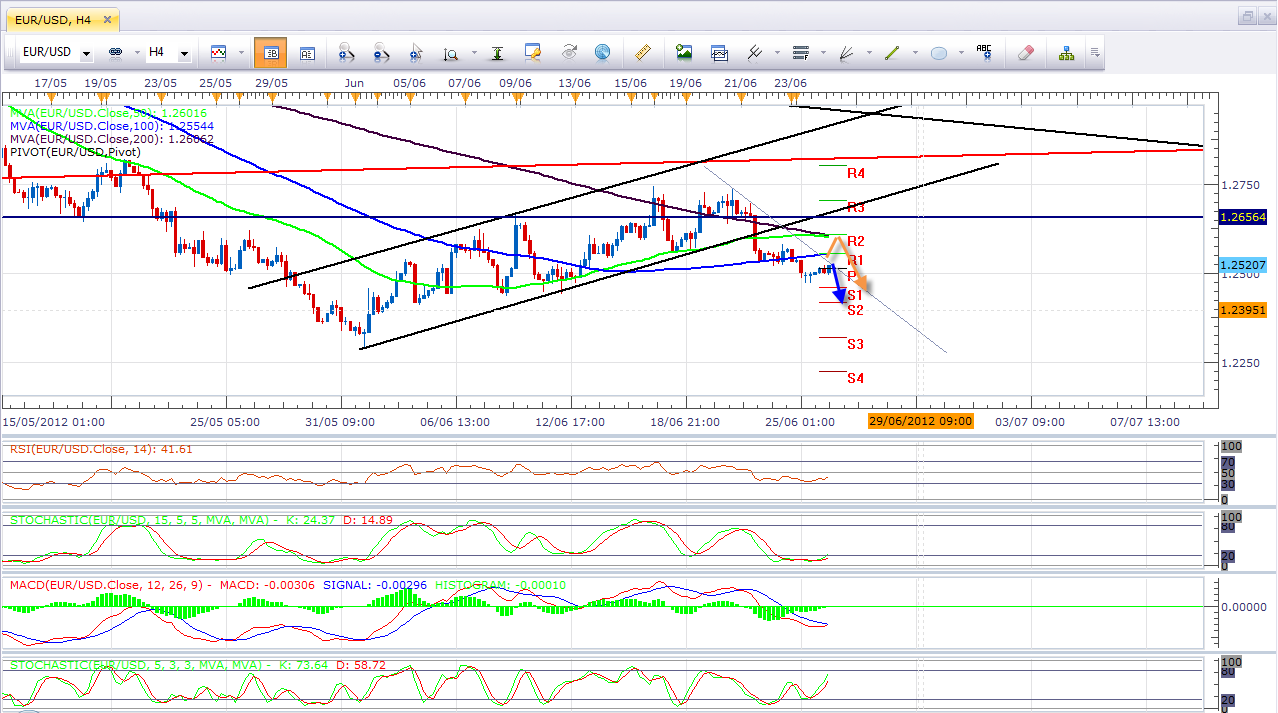The height and width of the screenshot is (713, 1278).
Task: Select the zoom out magnifier tool
Action: point(381,52)
